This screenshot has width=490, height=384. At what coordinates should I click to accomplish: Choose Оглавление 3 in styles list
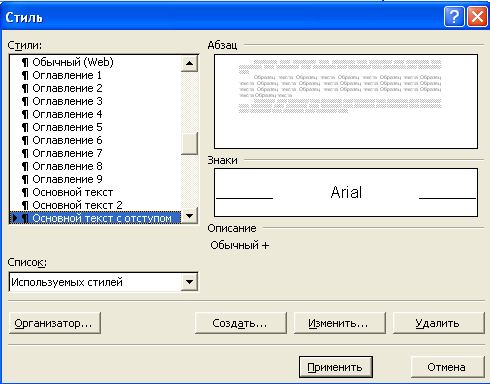(96, 101)
